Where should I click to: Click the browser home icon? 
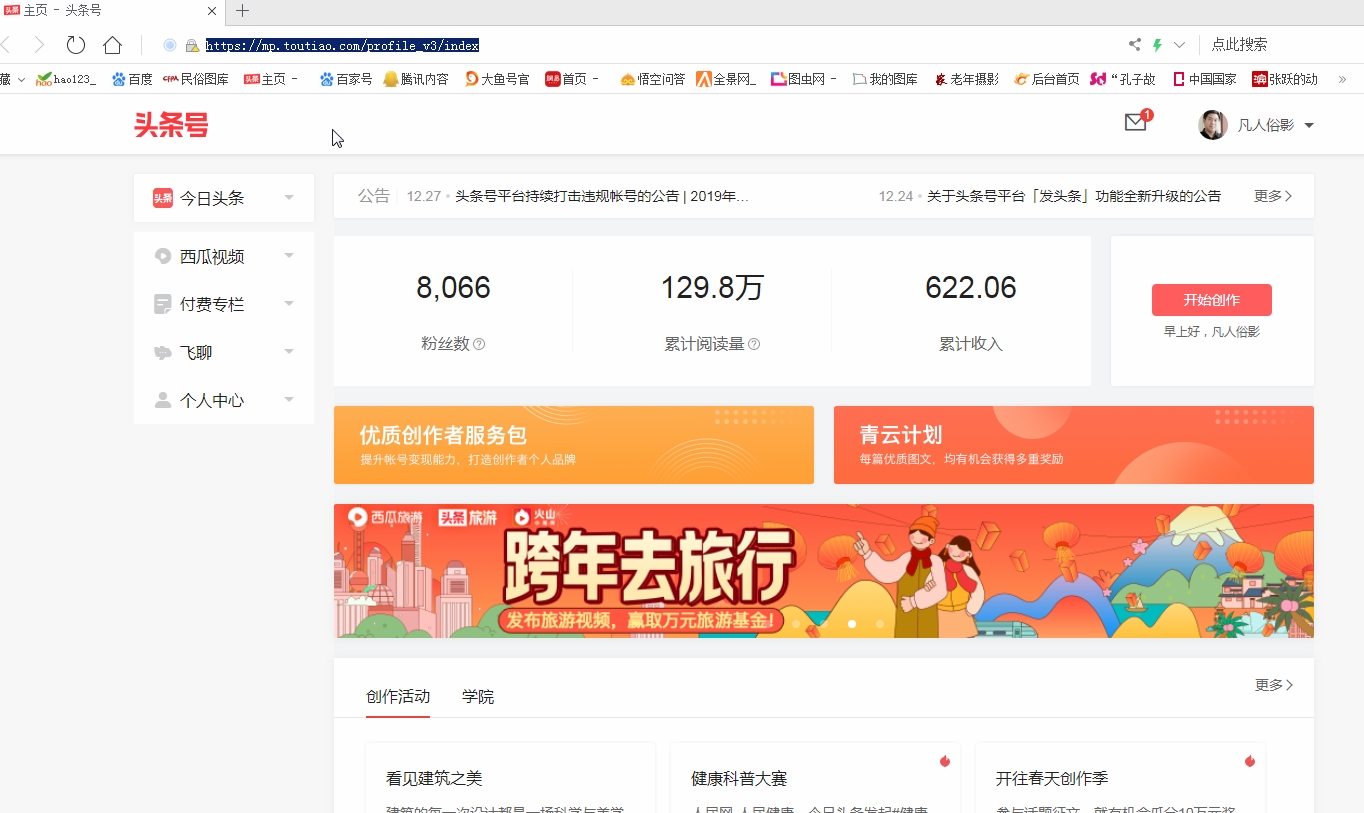[112, 44]
